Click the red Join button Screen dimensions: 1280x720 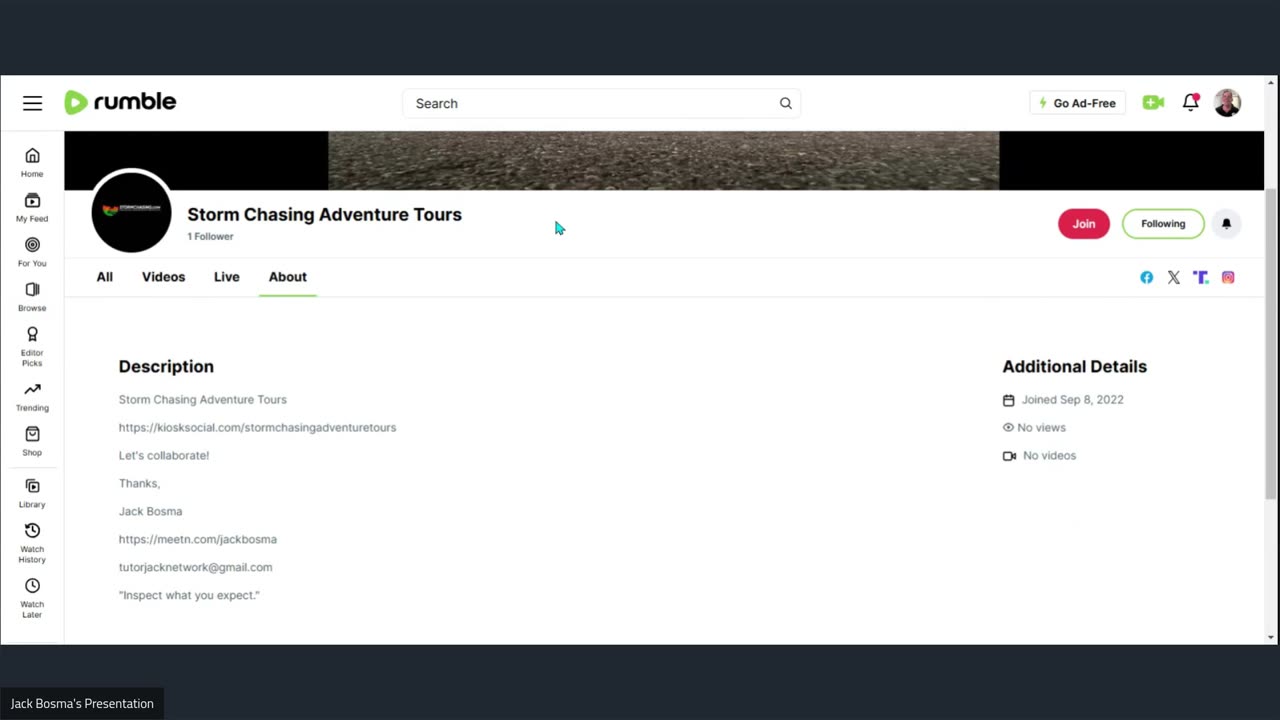(x=1084, y=224)
